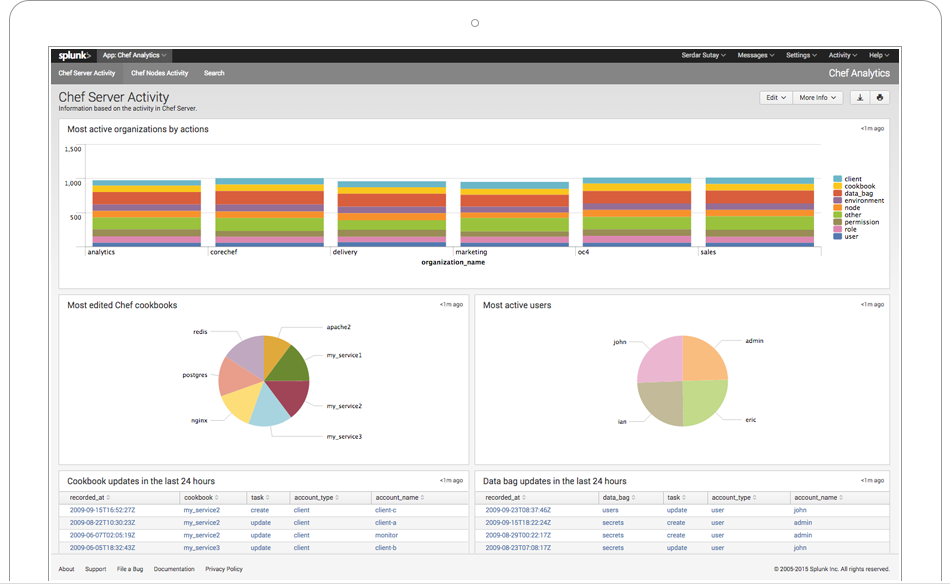This screenshot has width=950, height=584.
Task: Select the node legend entry
Action: point(847,208)
